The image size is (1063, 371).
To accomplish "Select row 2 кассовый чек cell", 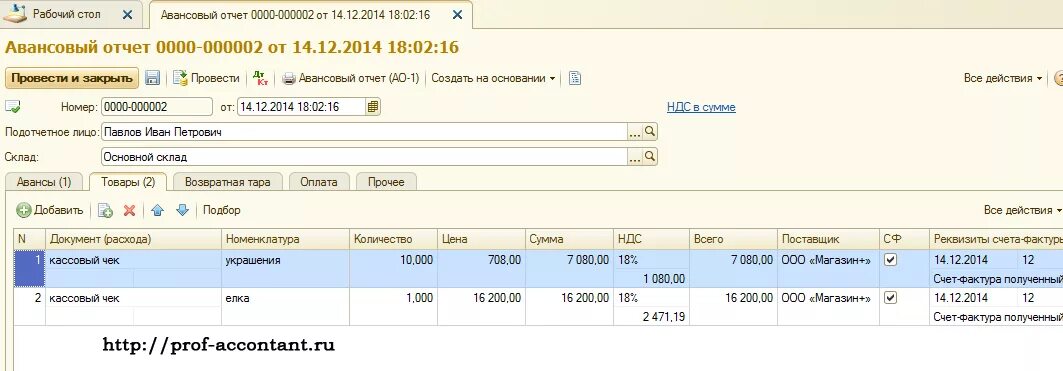I will pos(134,298).
